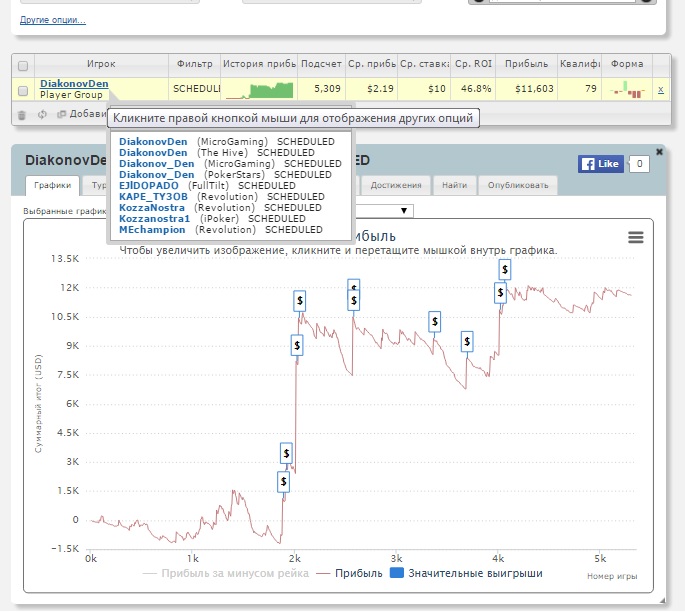Toggle the select-all checkbox in table header
The width and height of the screenshot is (685, 612).
[x=23, y=66]
